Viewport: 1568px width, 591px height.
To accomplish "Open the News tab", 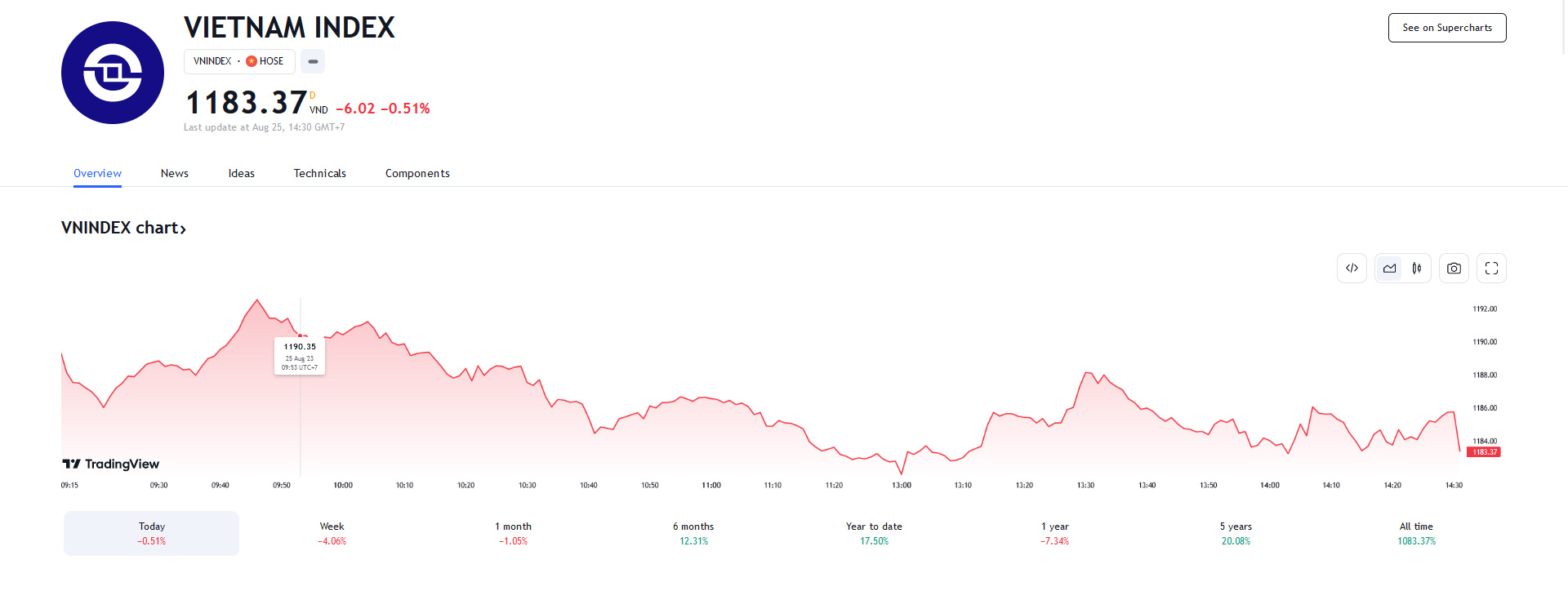I will pyautogui.click(x=175, y=173).
